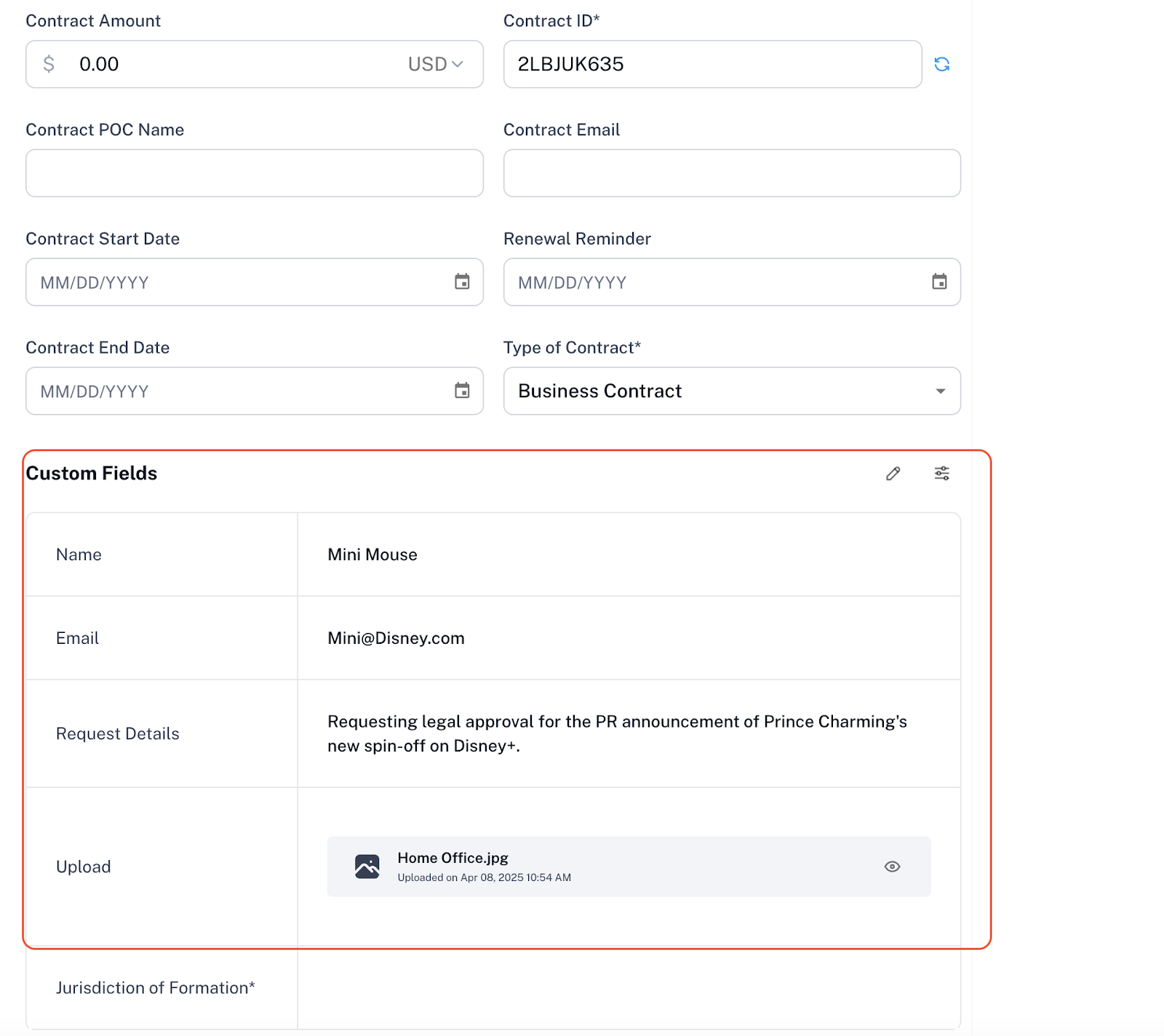Click the Contract Email label
The width and height of the screenshot is (1164, 1036).
[x=562, y=129]
